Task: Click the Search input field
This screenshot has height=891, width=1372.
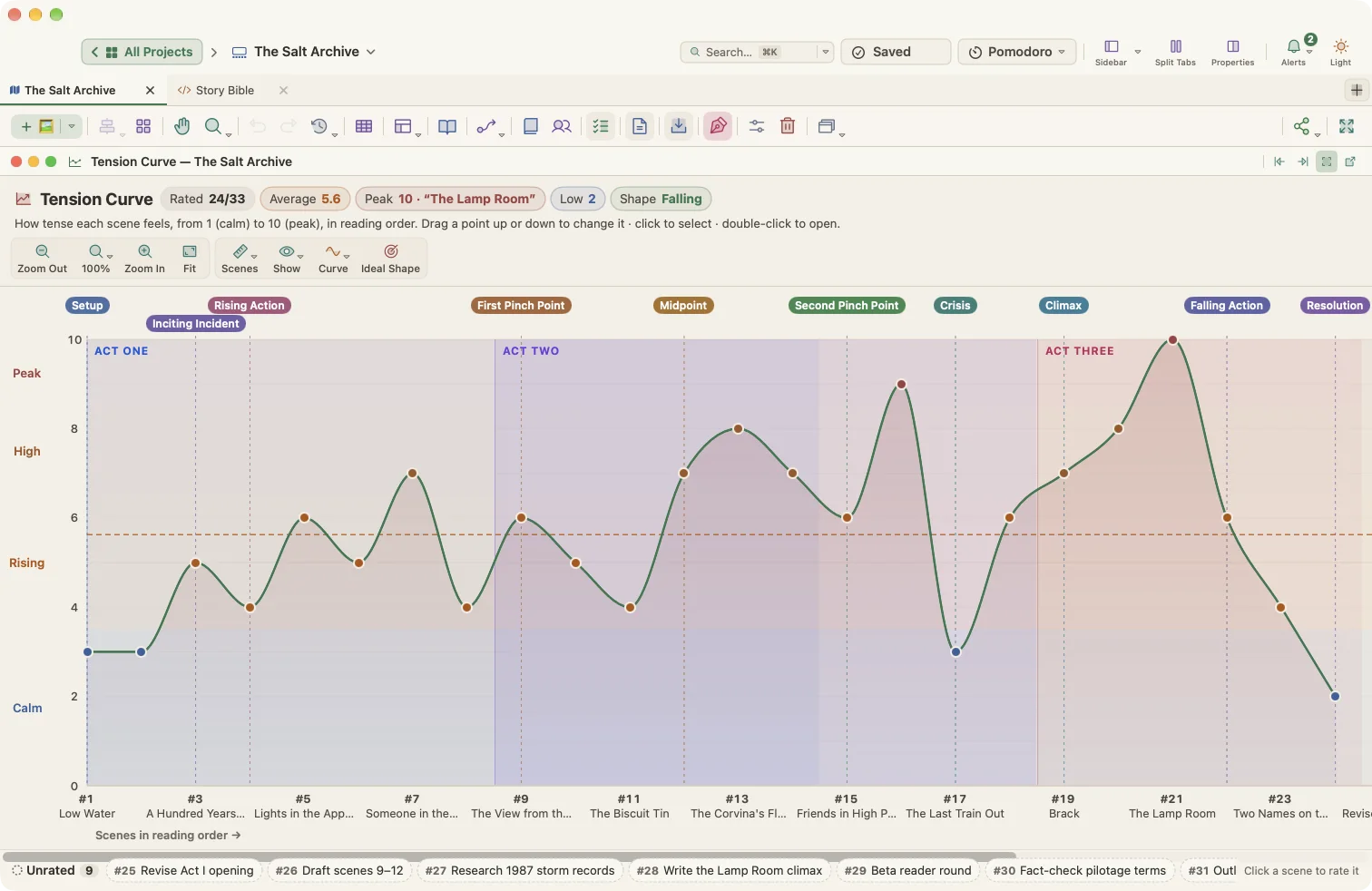Action: click(750, 52)
